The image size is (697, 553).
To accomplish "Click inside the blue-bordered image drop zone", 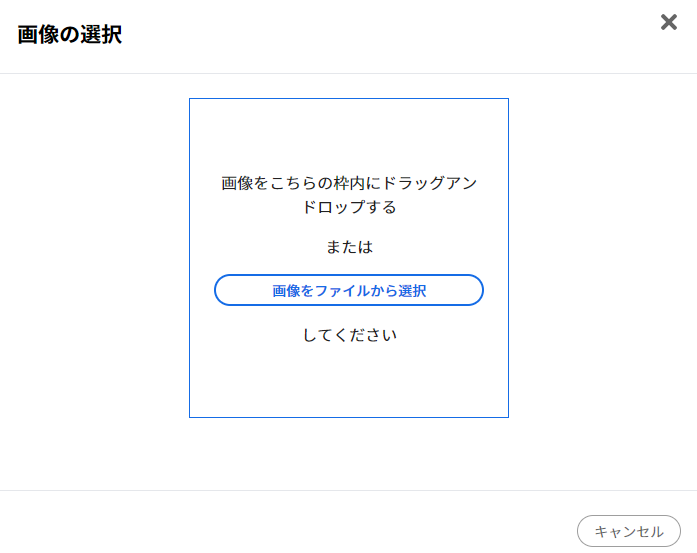I will point(349,258).
